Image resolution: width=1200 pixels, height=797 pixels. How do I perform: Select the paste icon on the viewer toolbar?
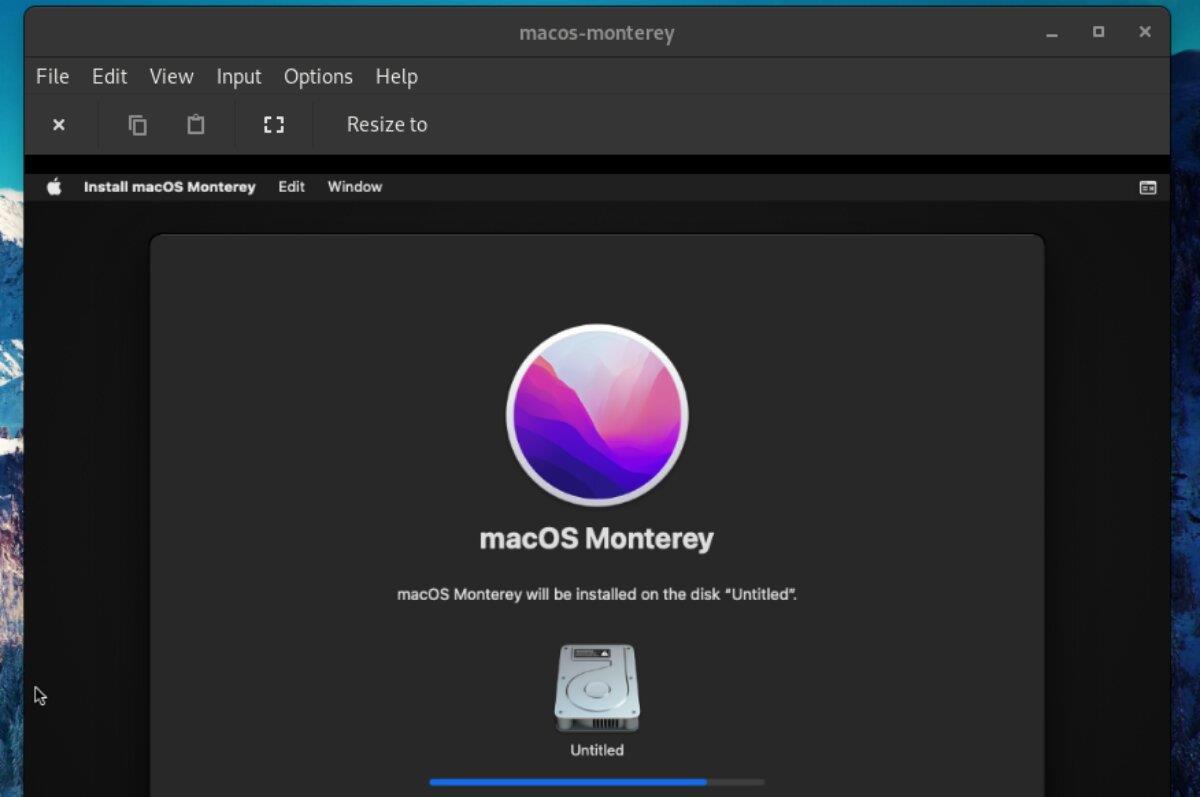pos(195,124)
